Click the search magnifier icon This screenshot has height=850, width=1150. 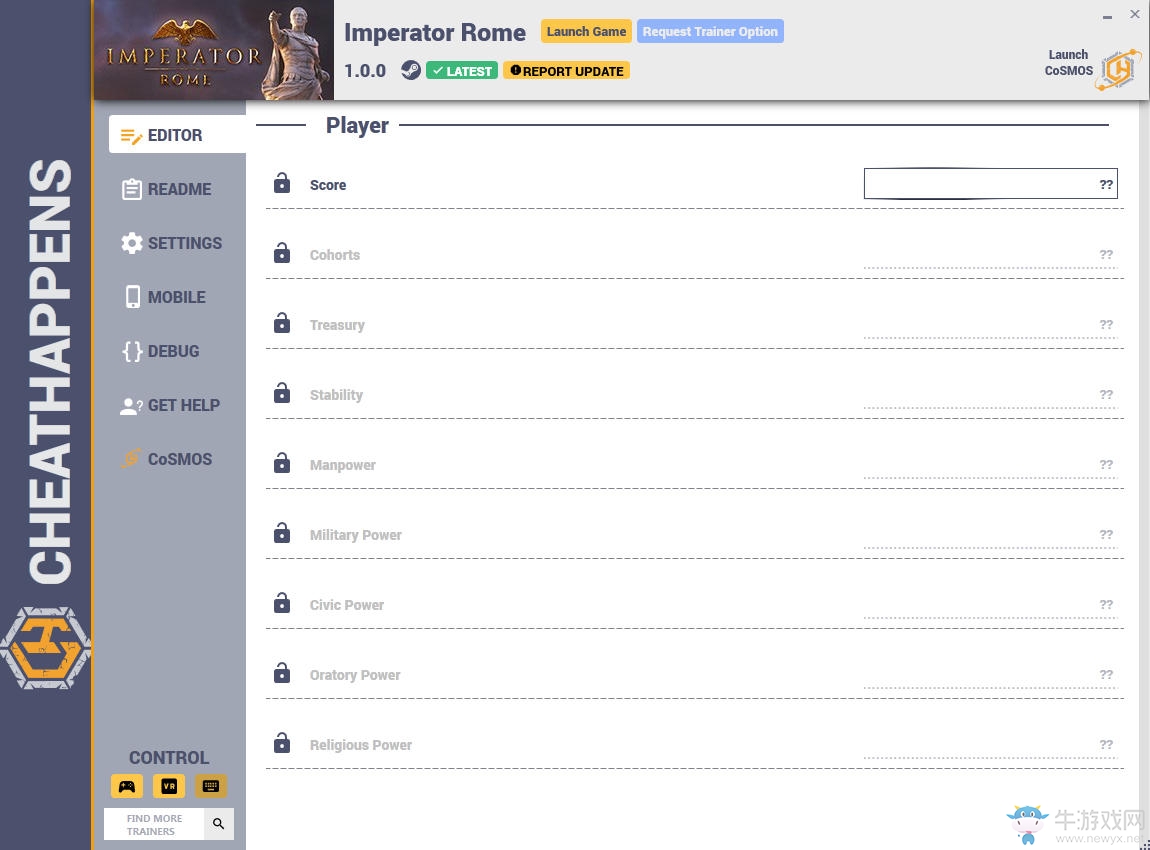(x=219, y=824)
